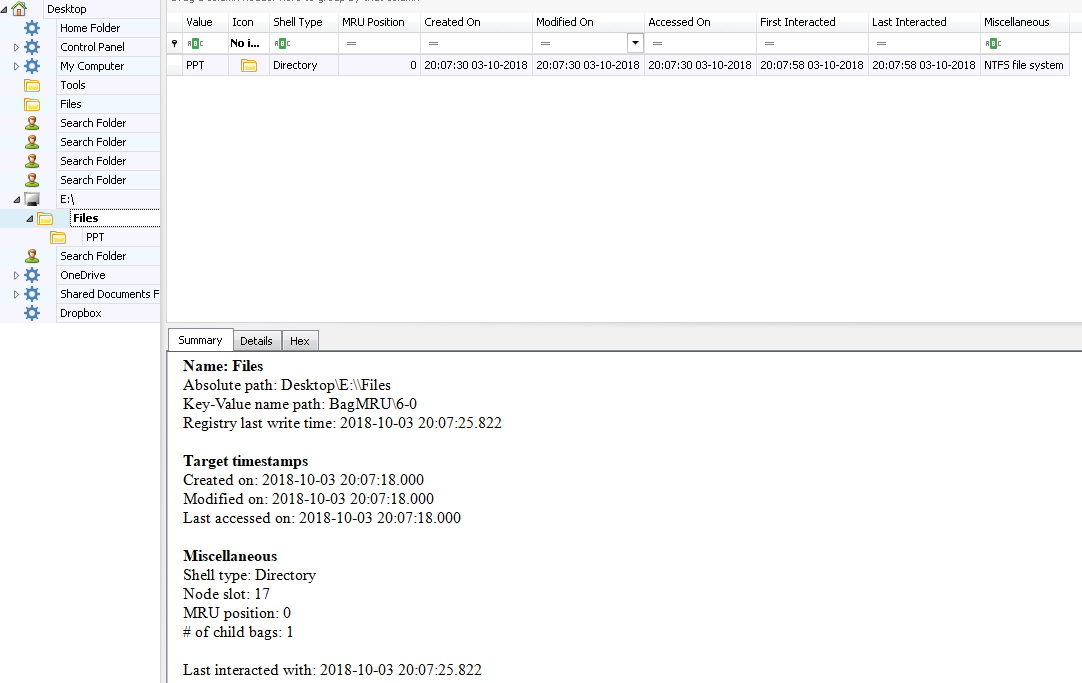Select the Shared Documents Folder tree item
The image size is (1082, 683).
(x=108, y=294)
